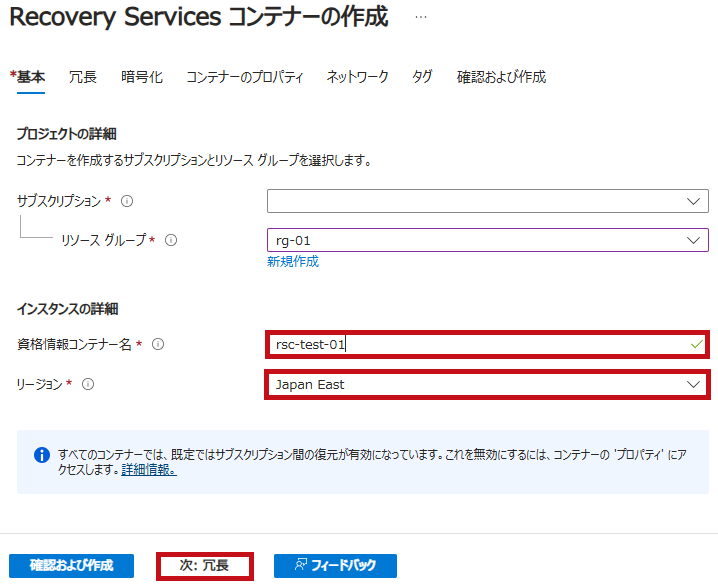Click info icon beside リージョン label
Viewport: 718px width, 587px height.
pyautogui.click(x=88, y=384)
